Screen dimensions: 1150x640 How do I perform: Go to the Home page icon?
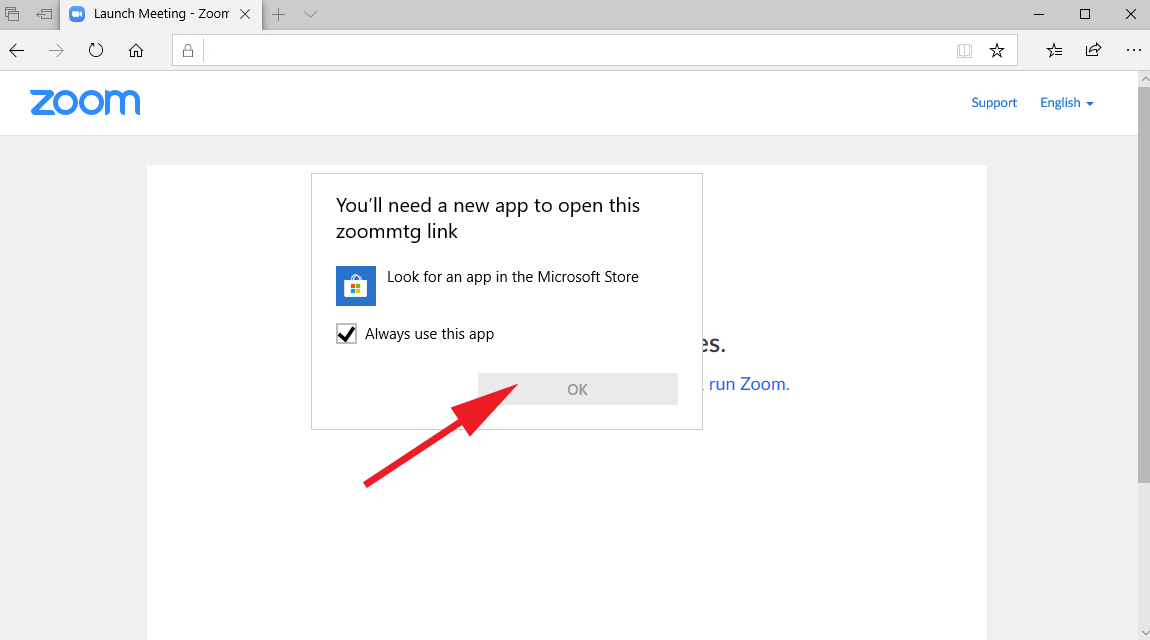[x=136, y=51]
